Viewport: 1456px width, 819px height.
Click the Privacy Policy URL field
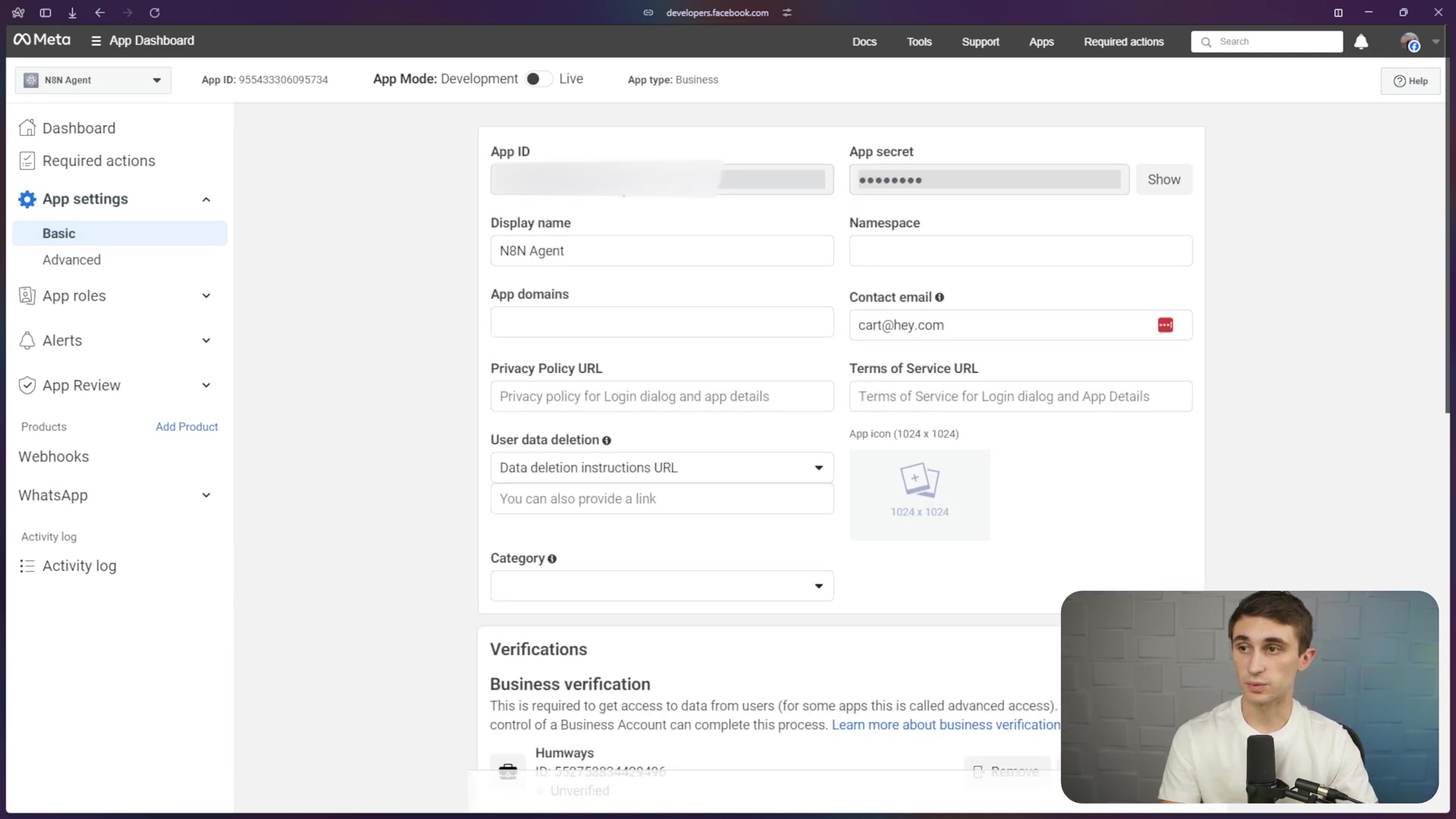click(662, 397)
